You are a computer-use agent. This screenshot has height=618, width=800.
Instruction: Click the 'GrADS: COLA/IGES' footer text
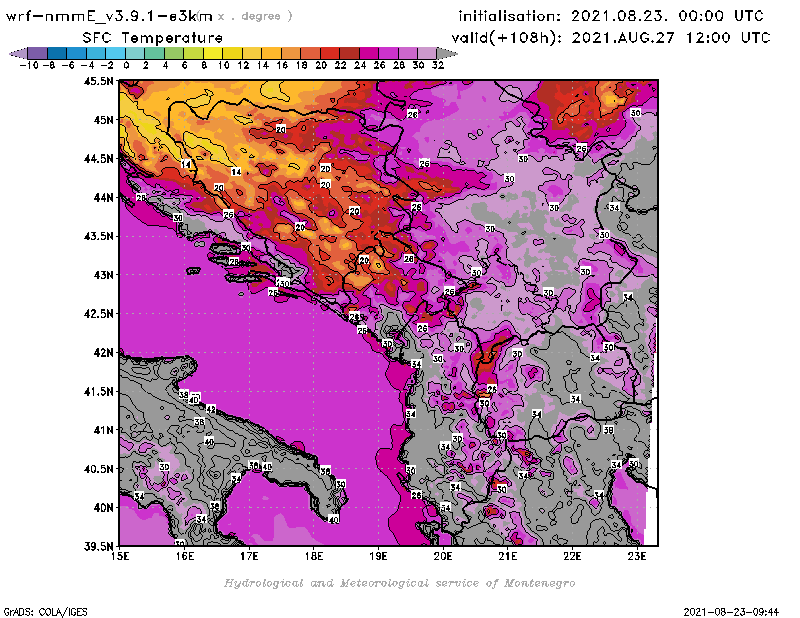(45, 612)
